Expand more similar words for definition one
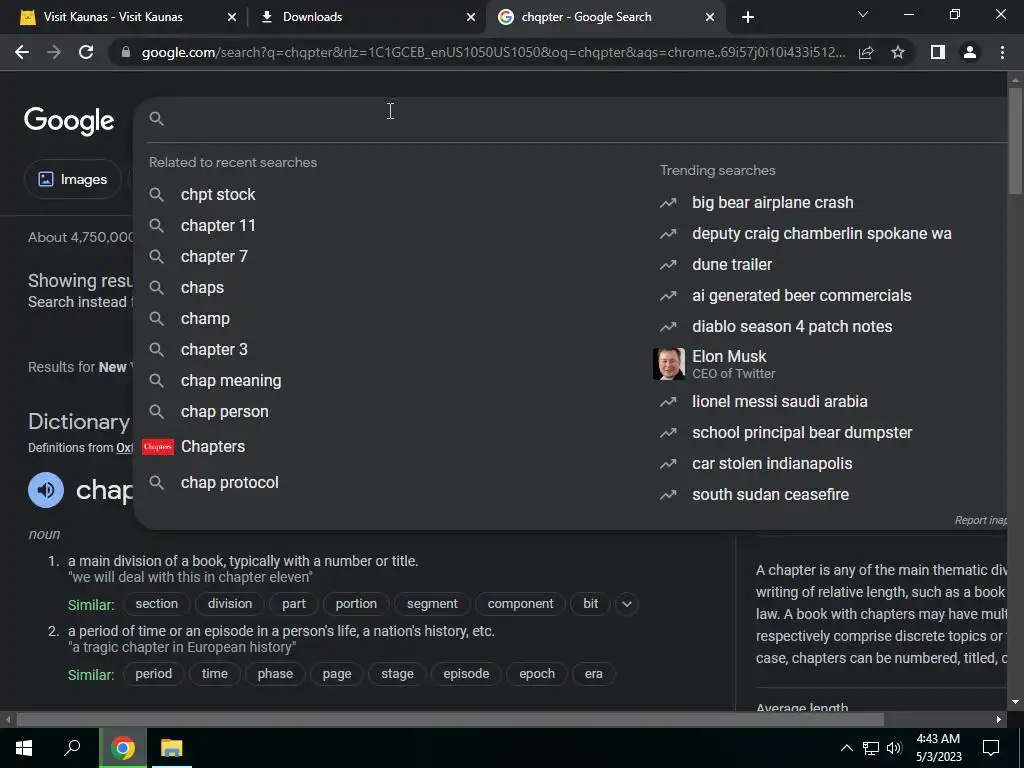 (x=627, y=604)
